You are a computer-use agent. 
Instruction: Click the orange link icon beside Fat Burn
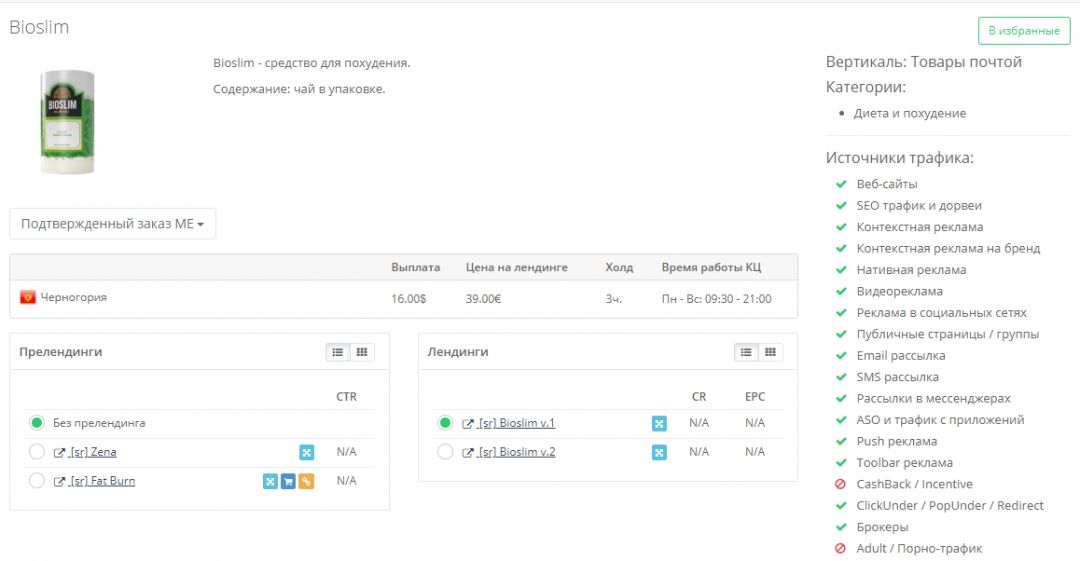(x=306, y=481)
